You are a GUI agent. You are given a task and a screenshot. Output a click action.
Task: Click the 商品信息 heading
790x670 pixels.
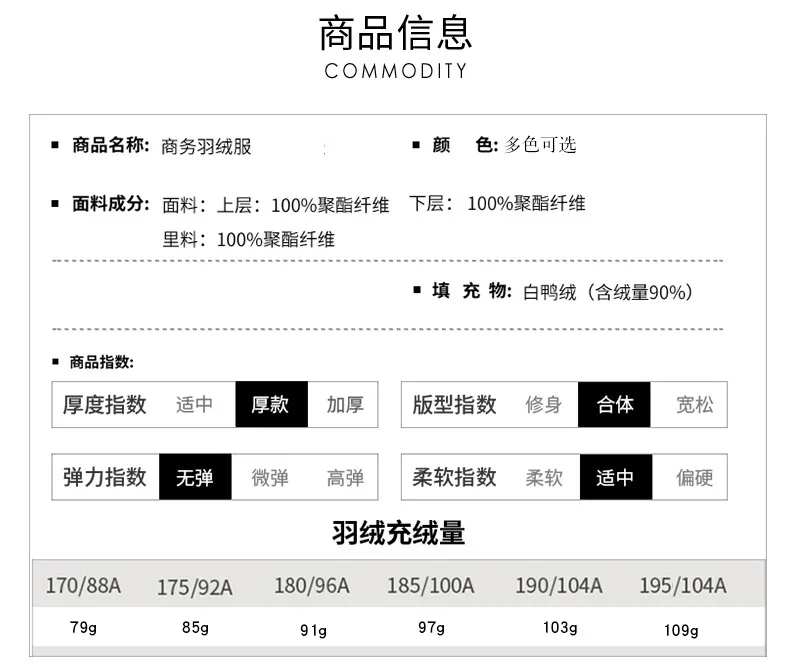(396, 33)
